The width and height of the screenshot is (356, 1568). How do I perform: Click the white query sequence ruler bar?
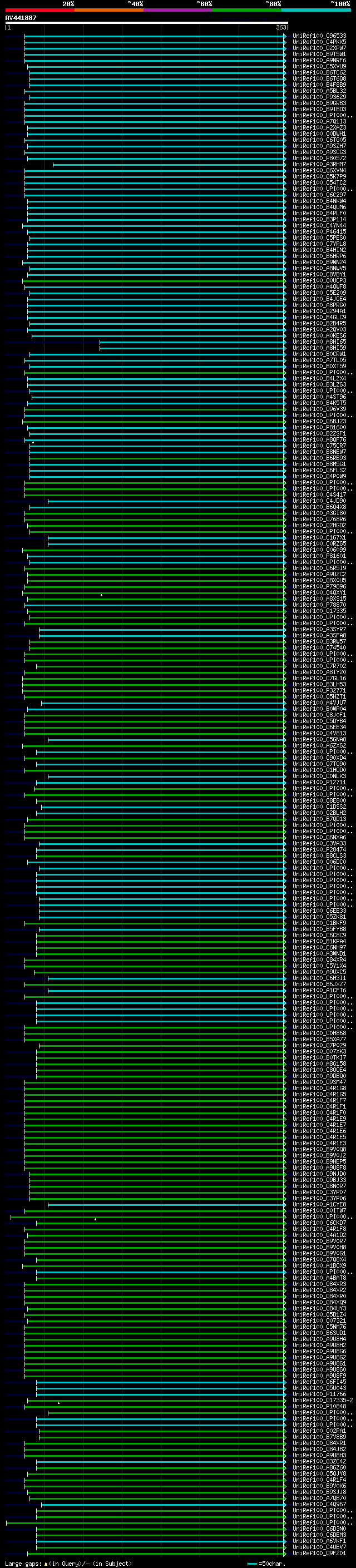(147, 22)
